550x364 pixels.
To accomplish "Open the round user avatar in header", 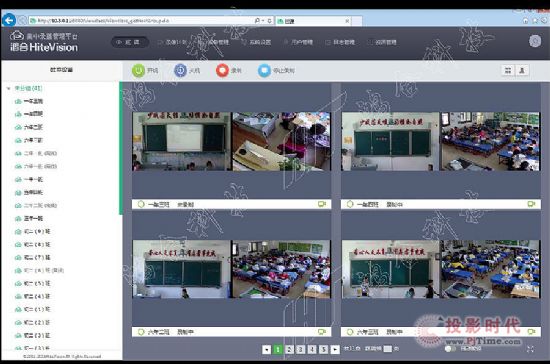I will [x=535, y=41].
